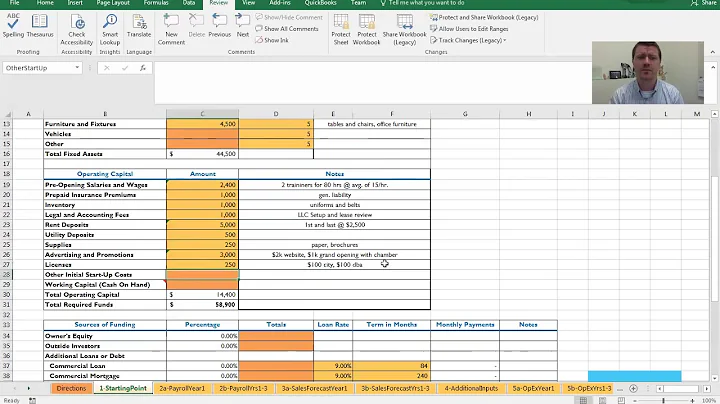This screenshot has width=720, height=404.
Task: Click Tell me what you want to do
Action: coord(422,3)
